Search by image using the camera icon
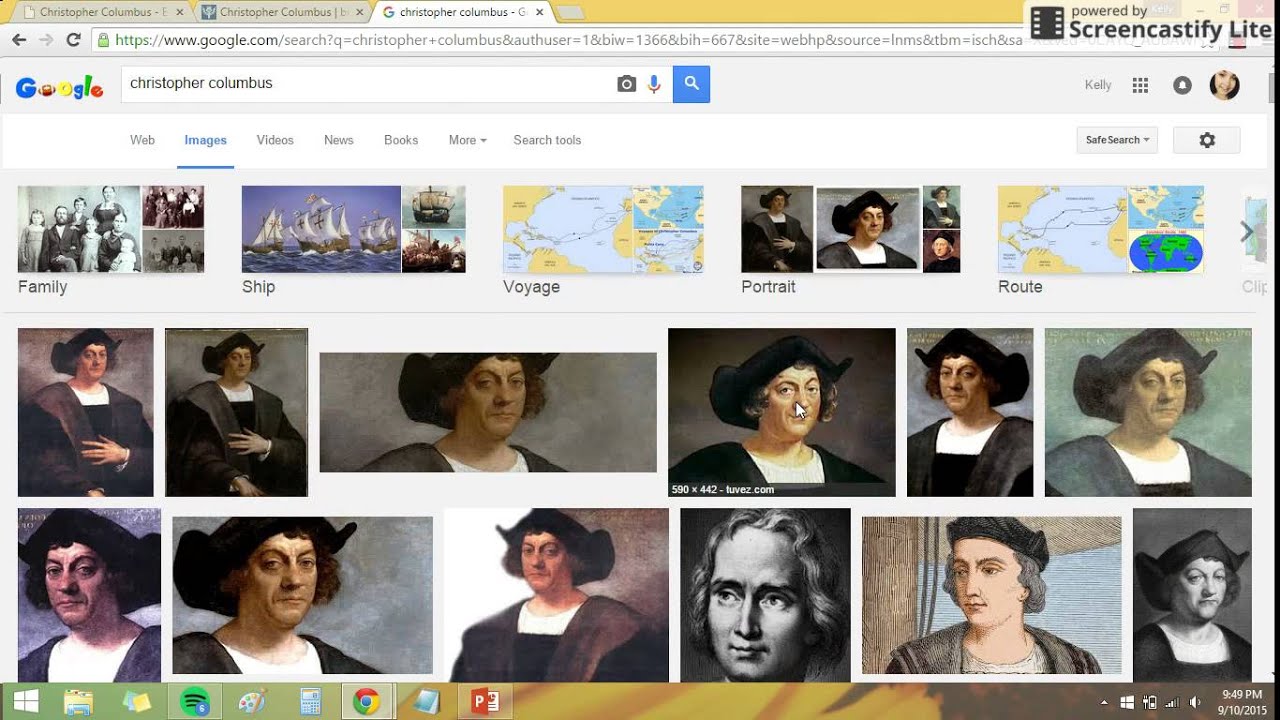Image resolution: width=1280 pixels, height=720 pixels. [626, 84]
